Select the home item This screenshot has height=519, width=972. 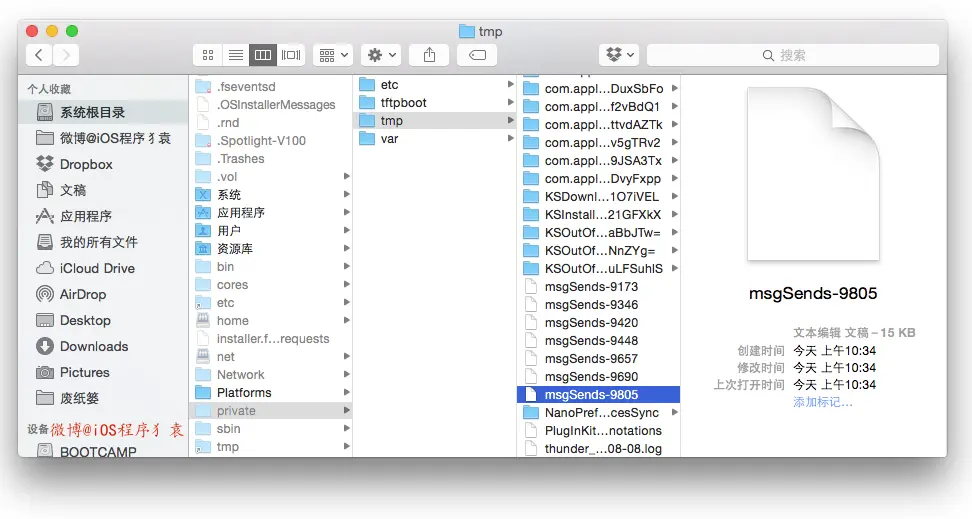coord(271,321)
